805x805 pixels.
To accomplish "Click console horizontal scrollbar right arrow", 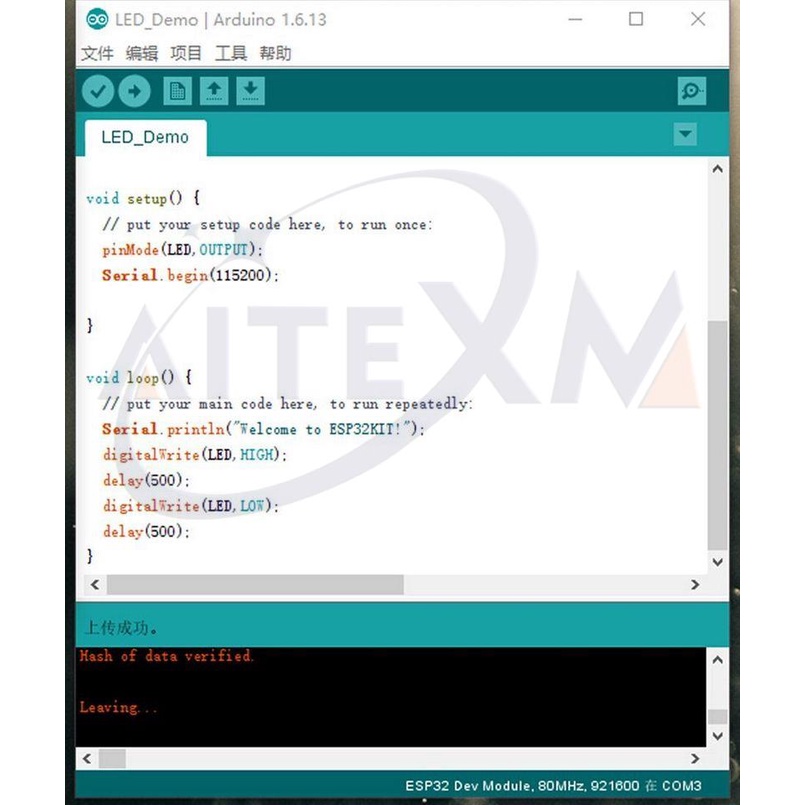I will click(x=695, y=759).
